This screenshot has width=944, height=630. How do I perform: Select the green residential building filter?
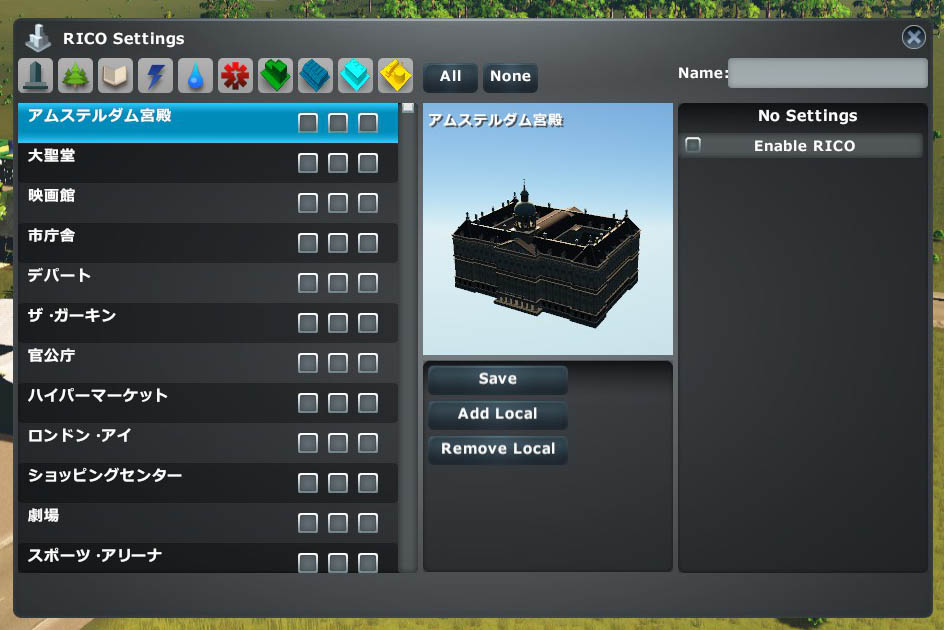pyautogui.click(x=275, y=75)
